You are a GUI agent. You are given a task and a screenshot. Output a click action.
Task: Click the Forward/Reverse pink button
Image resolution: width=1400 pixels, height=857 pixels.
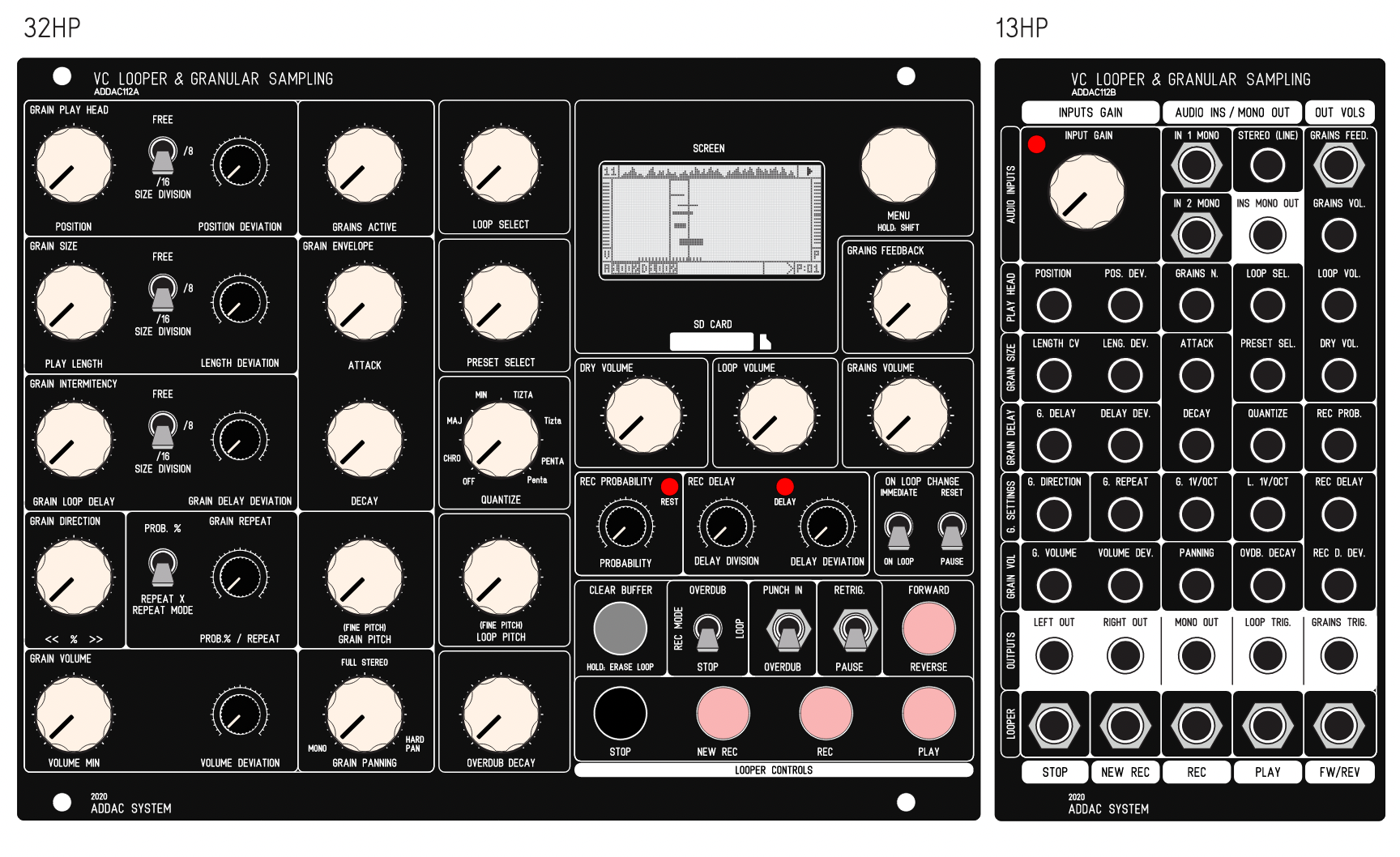pyautogui.click(x=928, y=629)
